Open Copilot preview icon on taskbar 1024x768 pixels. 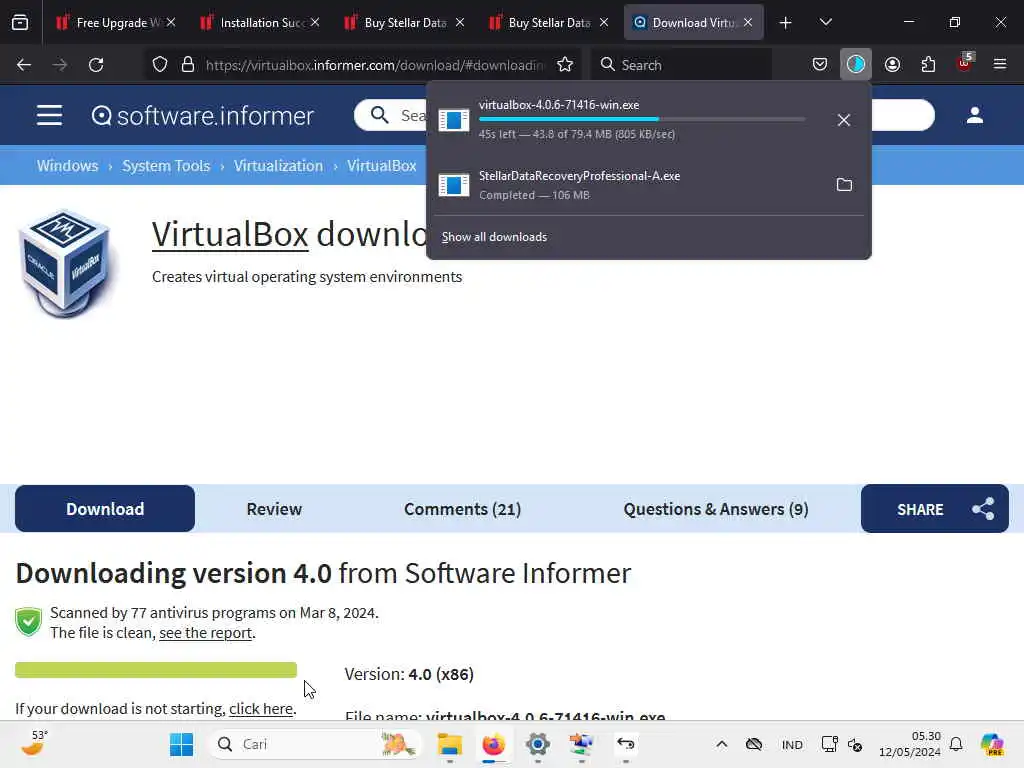point(992,744)
